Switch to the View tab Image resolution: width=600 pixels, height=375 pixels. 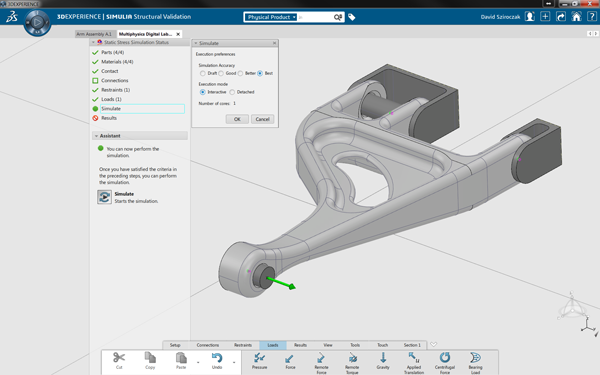point(328,345)
